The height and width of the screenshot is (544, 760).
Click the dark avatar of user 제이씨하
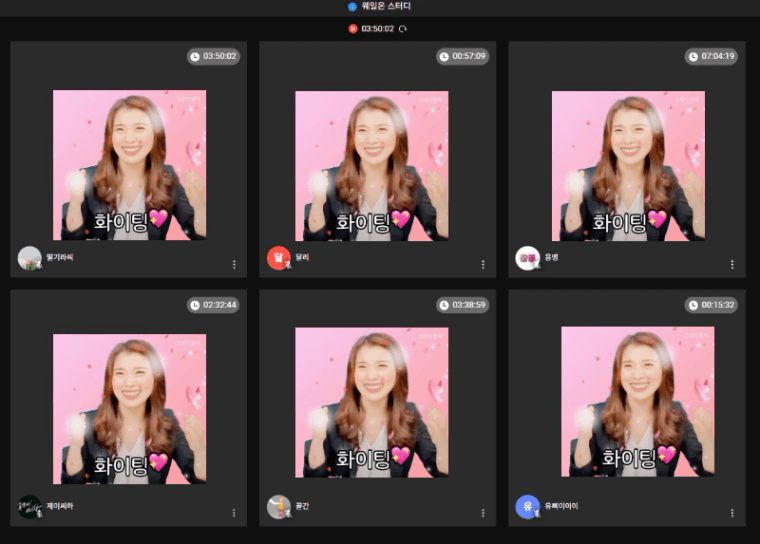tap(30, 507)
